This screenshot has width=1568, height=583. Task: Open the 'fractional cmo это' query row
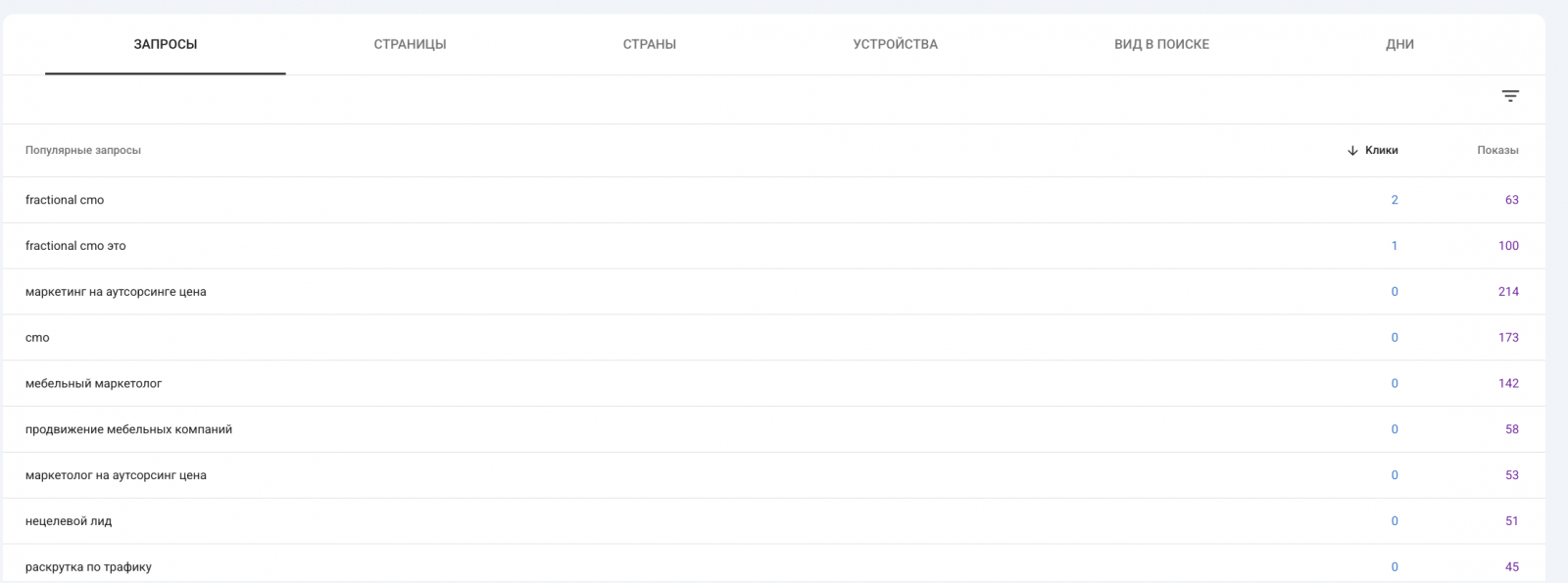(x=773, y=246)
